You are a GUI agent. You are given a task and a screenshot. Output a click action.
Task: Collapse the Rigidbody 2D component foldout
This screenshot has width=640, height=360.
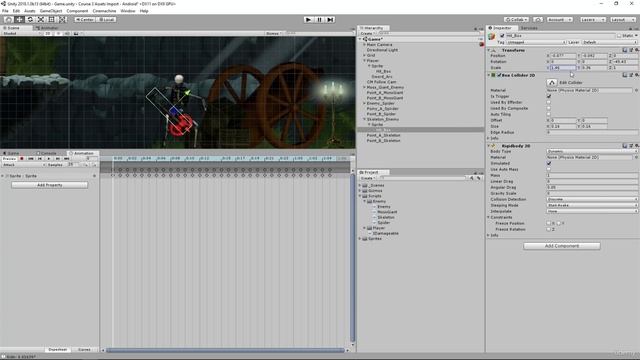(x=489, y=146)
